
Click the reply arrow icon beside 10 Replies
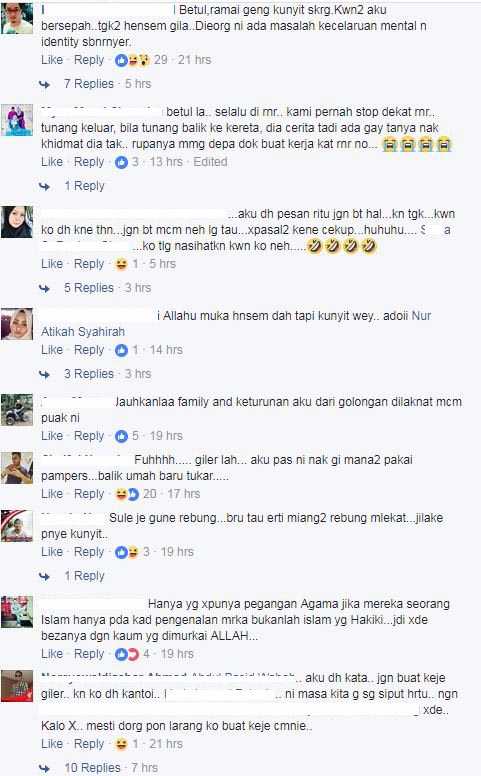[x=45, y=768]
